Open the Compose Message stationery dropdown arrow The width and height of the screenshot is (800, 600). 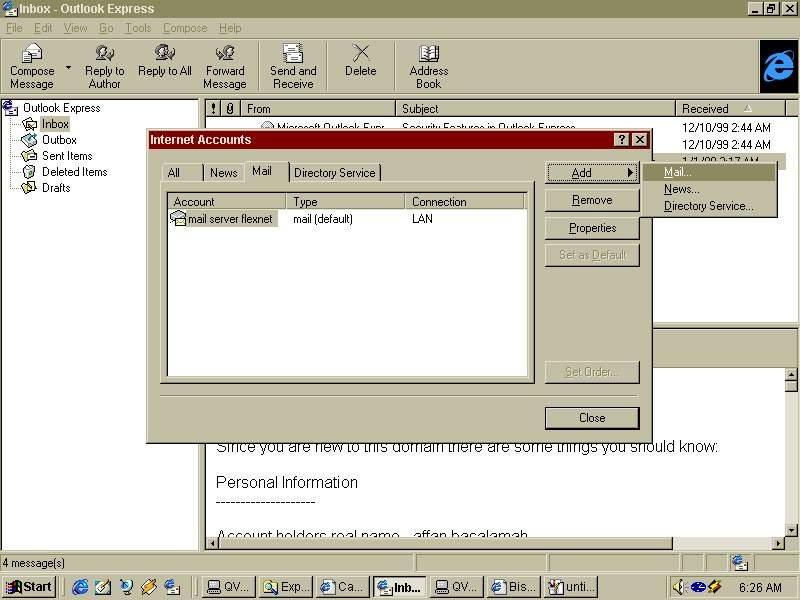point(69,68)
